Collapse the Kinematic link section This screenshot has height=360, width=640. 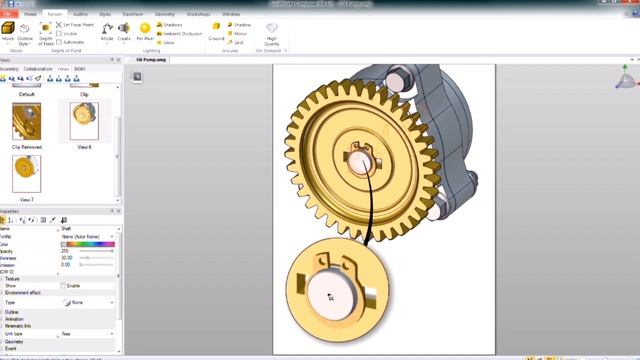coord(2,326)
